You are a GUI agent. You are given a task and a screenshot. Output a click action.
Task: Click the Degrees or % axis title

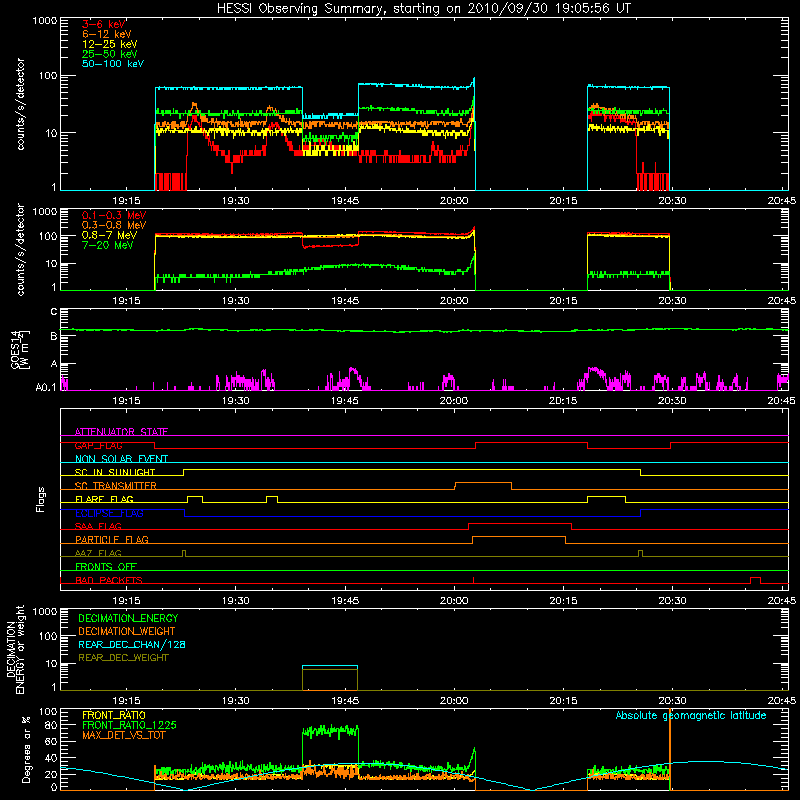[26, 749]
